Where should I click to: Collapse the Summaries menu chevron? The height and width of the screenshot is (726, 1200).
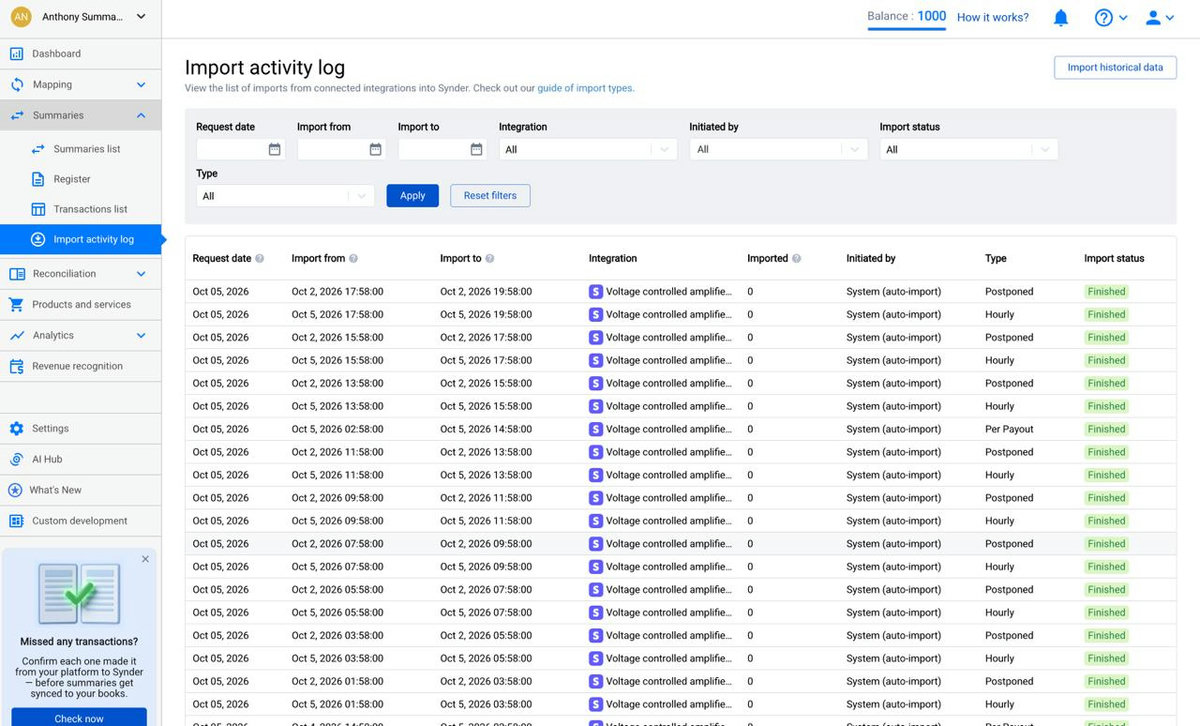click(x=141, y=116)
